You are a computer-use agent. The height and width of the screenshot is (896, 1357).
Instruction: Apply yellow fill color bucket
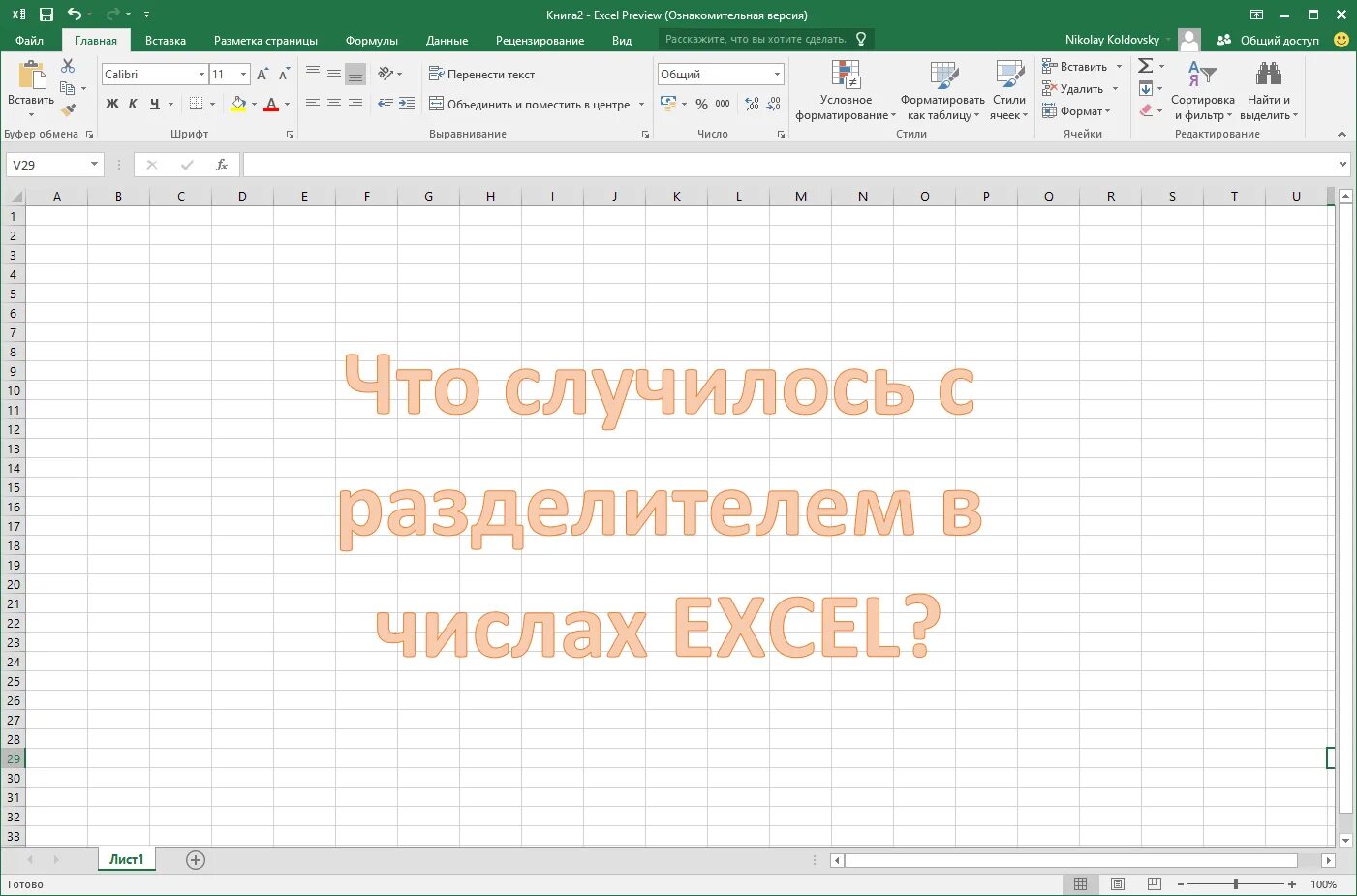click(238, 104)
